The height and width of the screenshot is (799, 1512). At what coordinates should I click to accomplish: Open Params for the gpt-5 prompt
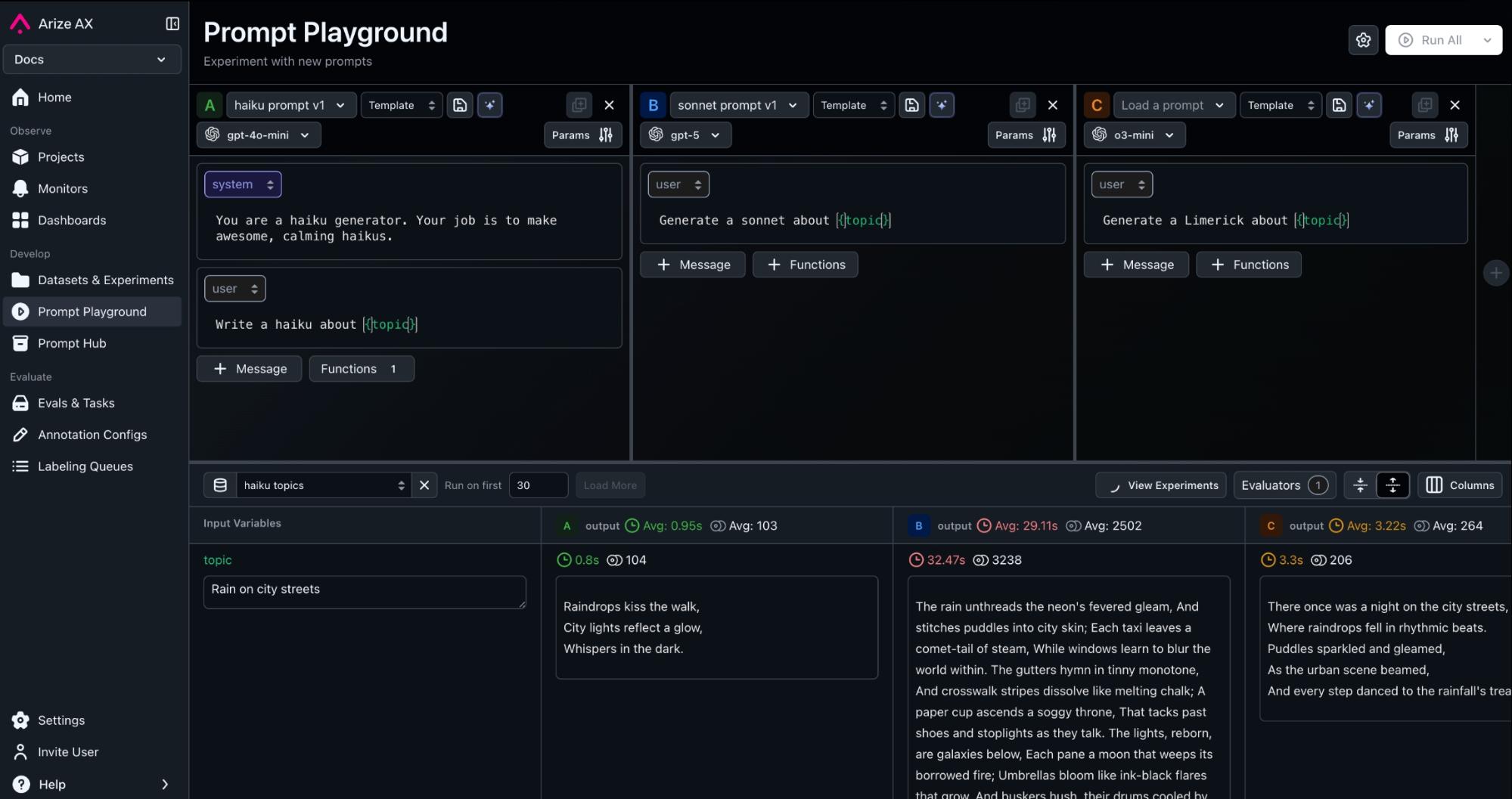pyautogui.click(x=1026, y=135)
